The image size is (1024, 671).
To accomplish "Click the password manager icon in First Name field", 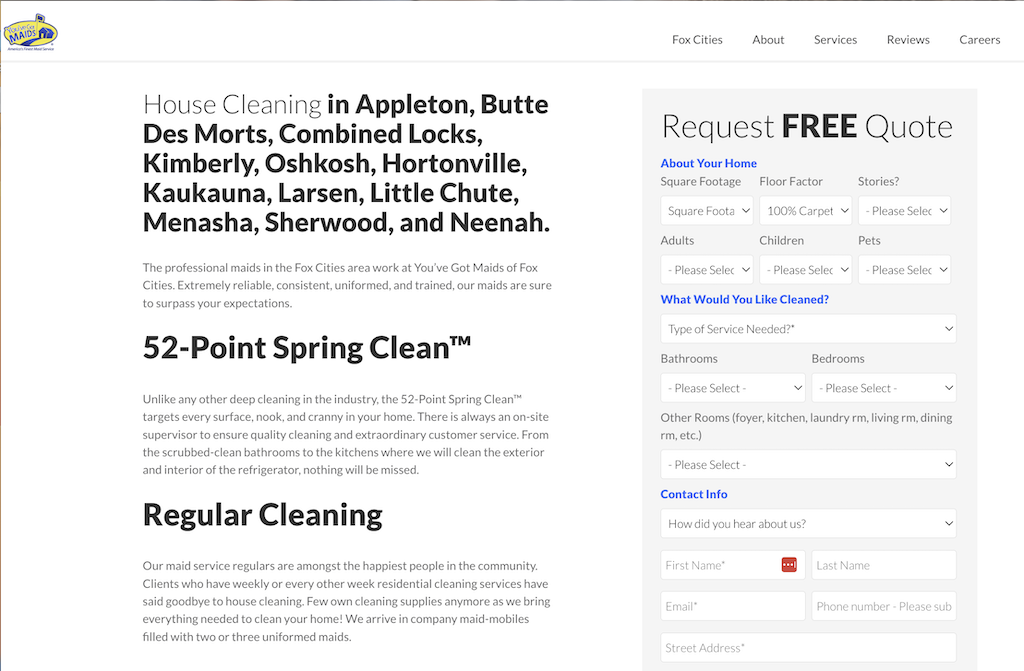I will coord(789,565).
